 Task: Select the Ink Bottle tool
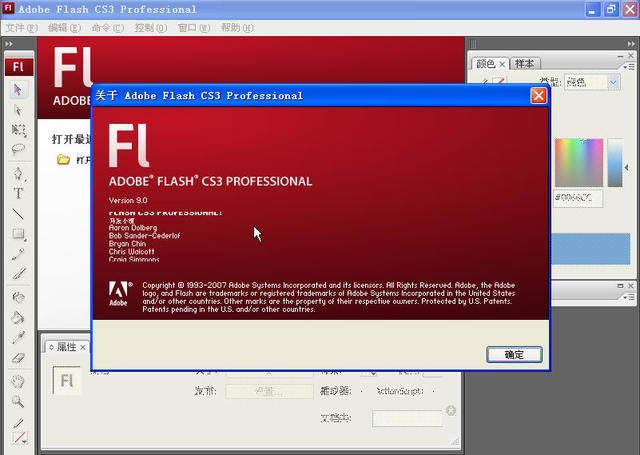18,297
